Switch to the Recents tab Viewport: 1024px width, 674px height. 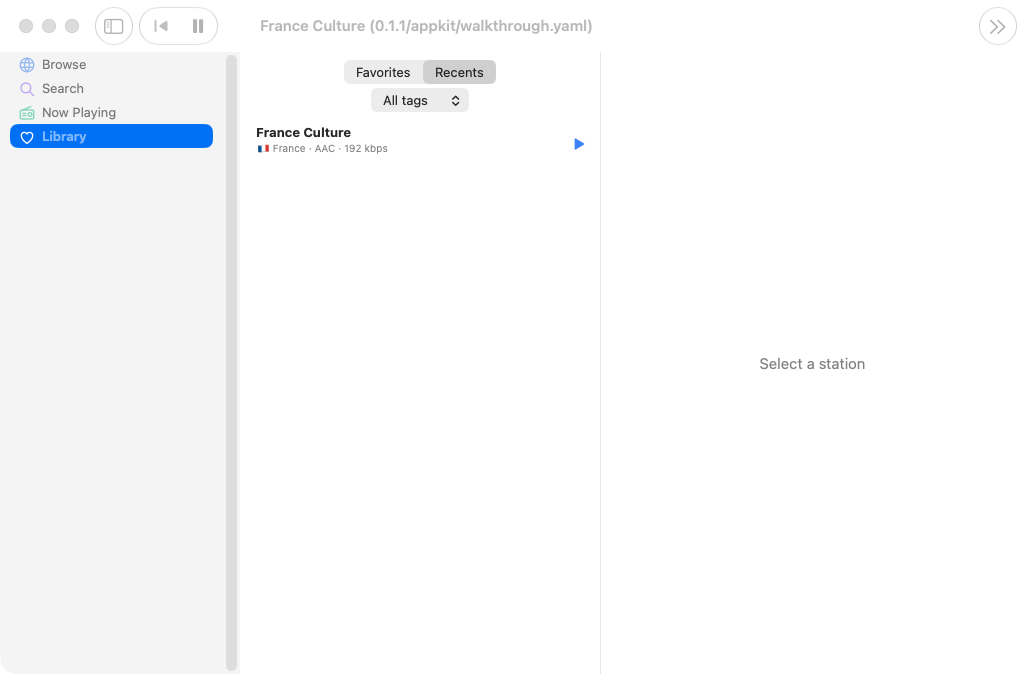click(459, 72)
